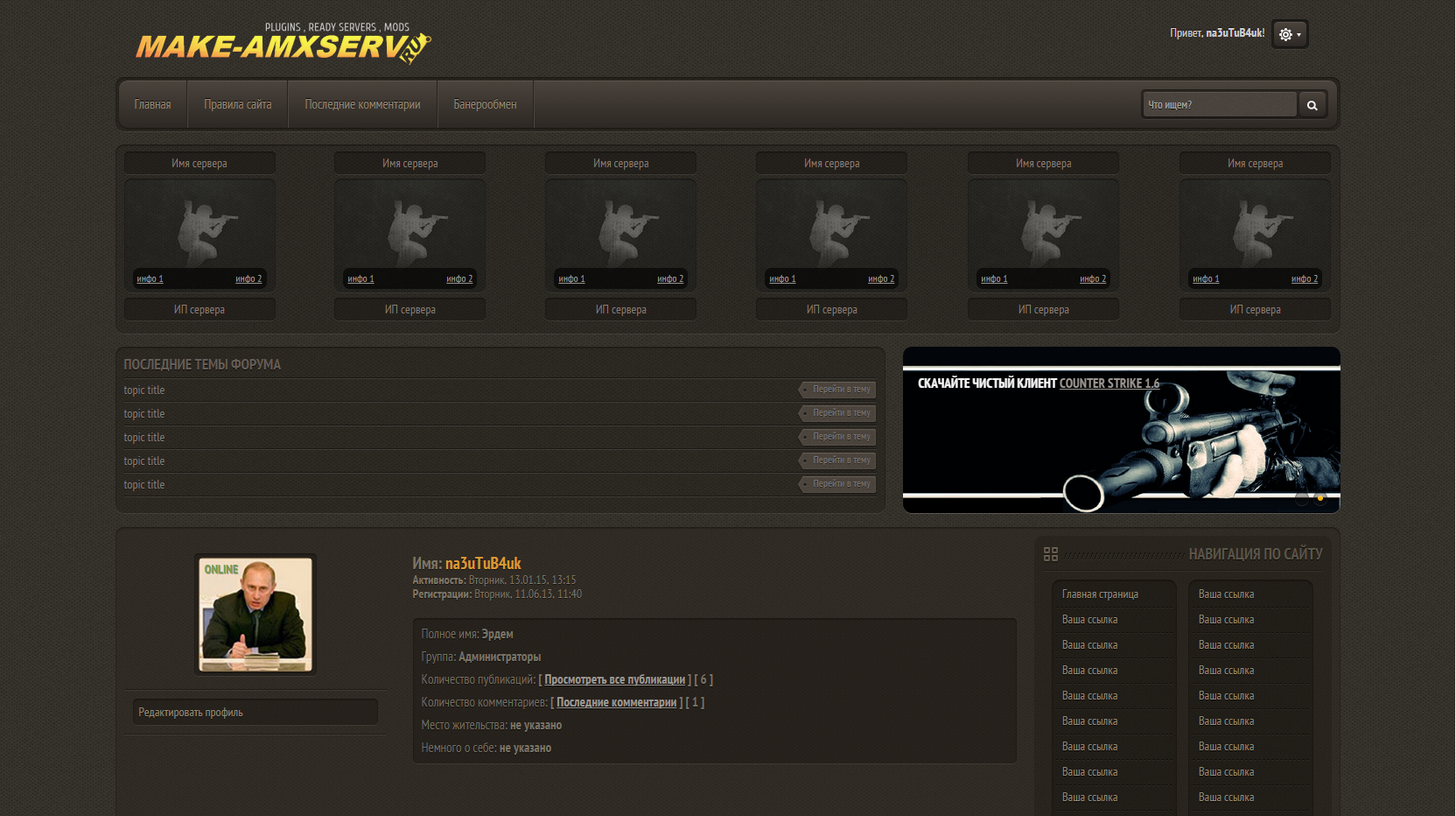Screen dimensions: 1456x816
Task: Open the Главная menu item
Action: pyautogui.click(x=152, y=105)
